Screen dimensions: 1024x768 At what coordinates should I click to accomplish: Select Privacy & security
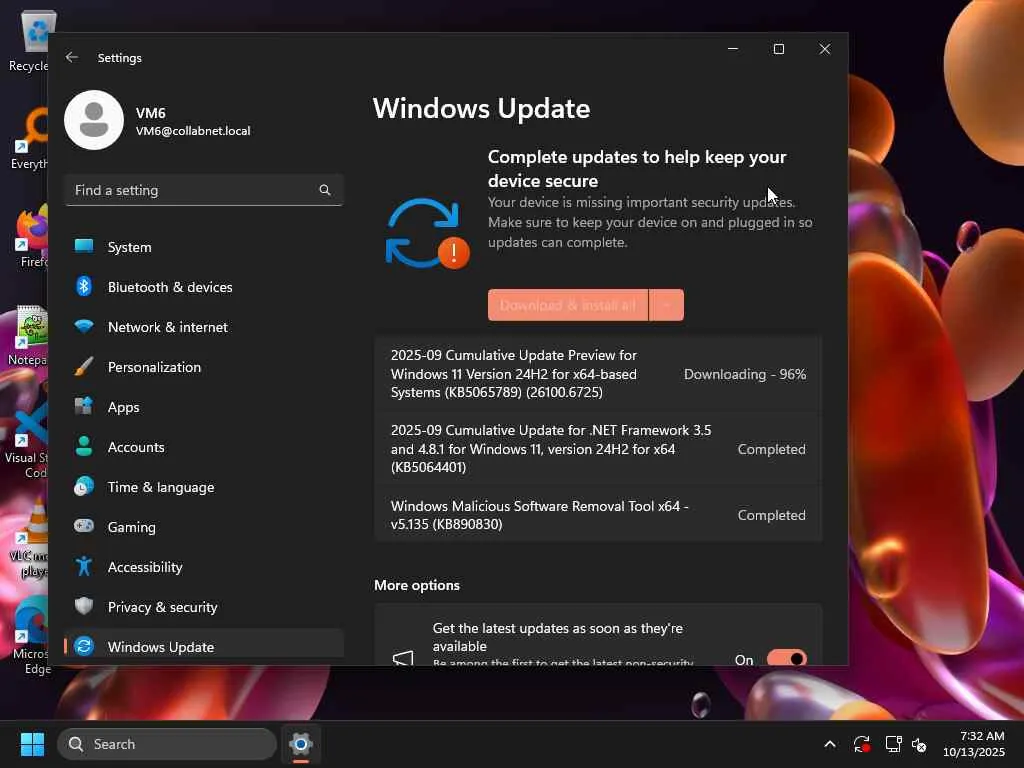(x=204, y=607)
